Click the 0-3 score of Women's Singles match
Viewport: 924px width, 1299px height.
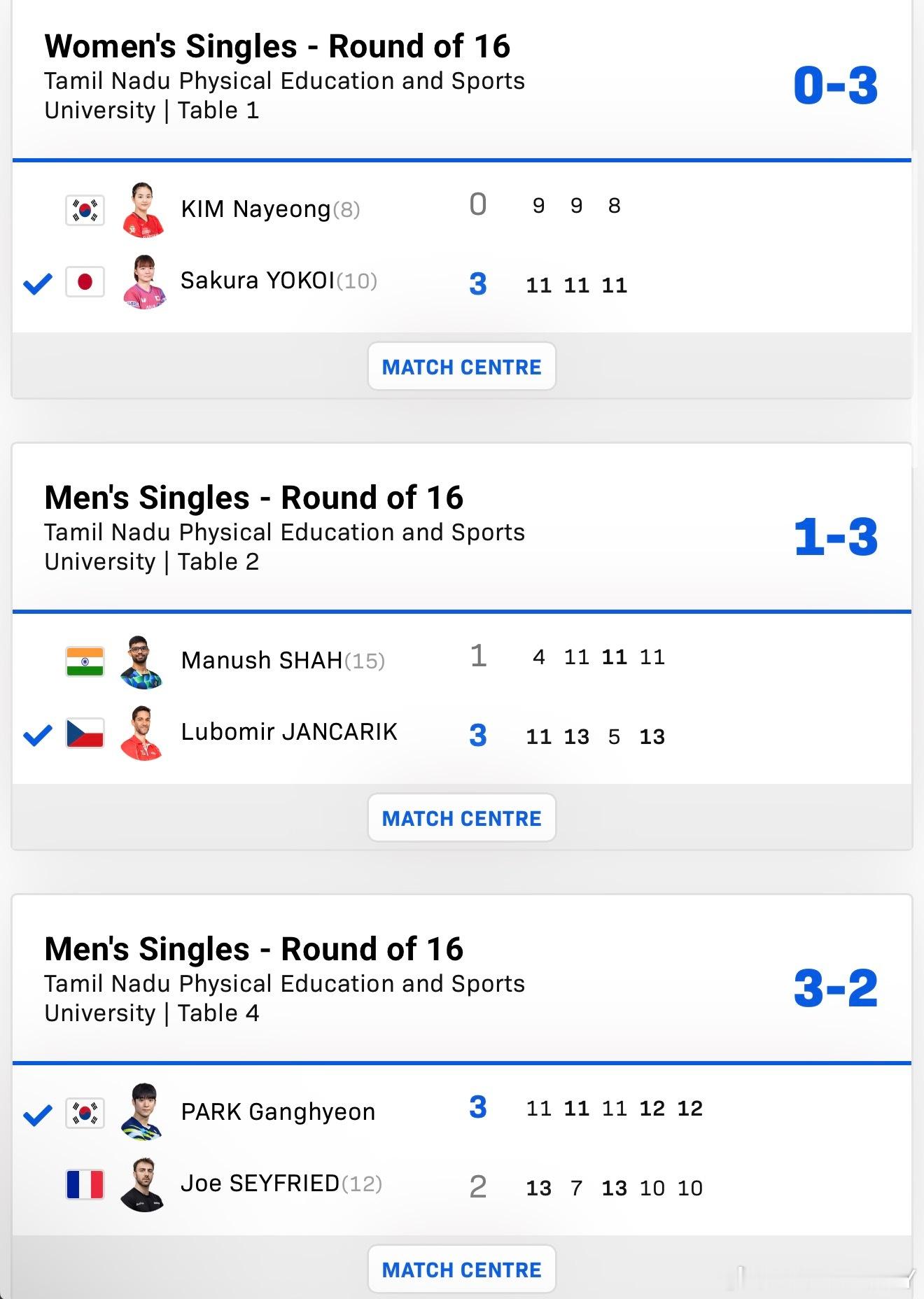tap(835, 86)
